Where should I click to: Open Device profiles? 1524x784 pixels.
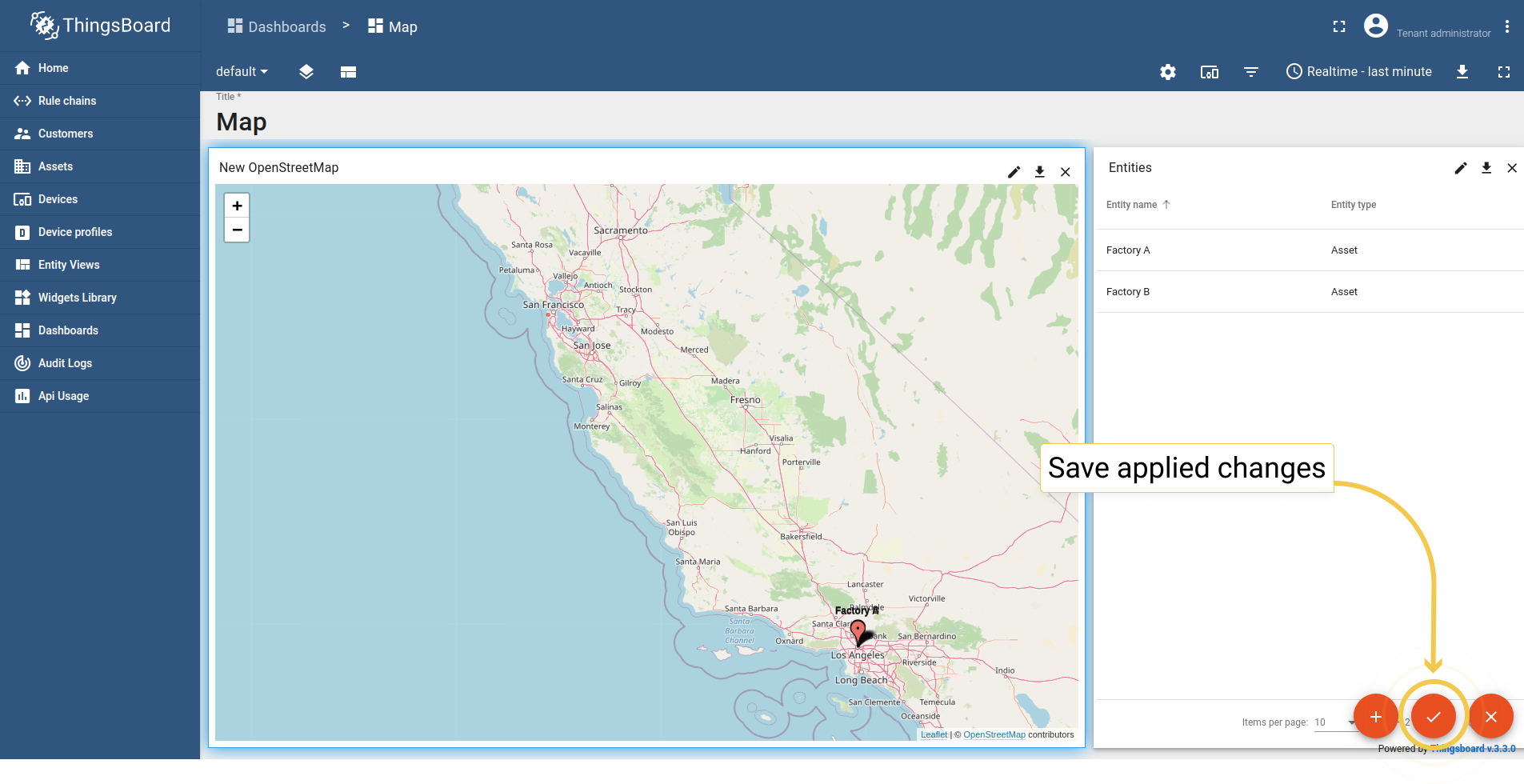pos(100,232)
